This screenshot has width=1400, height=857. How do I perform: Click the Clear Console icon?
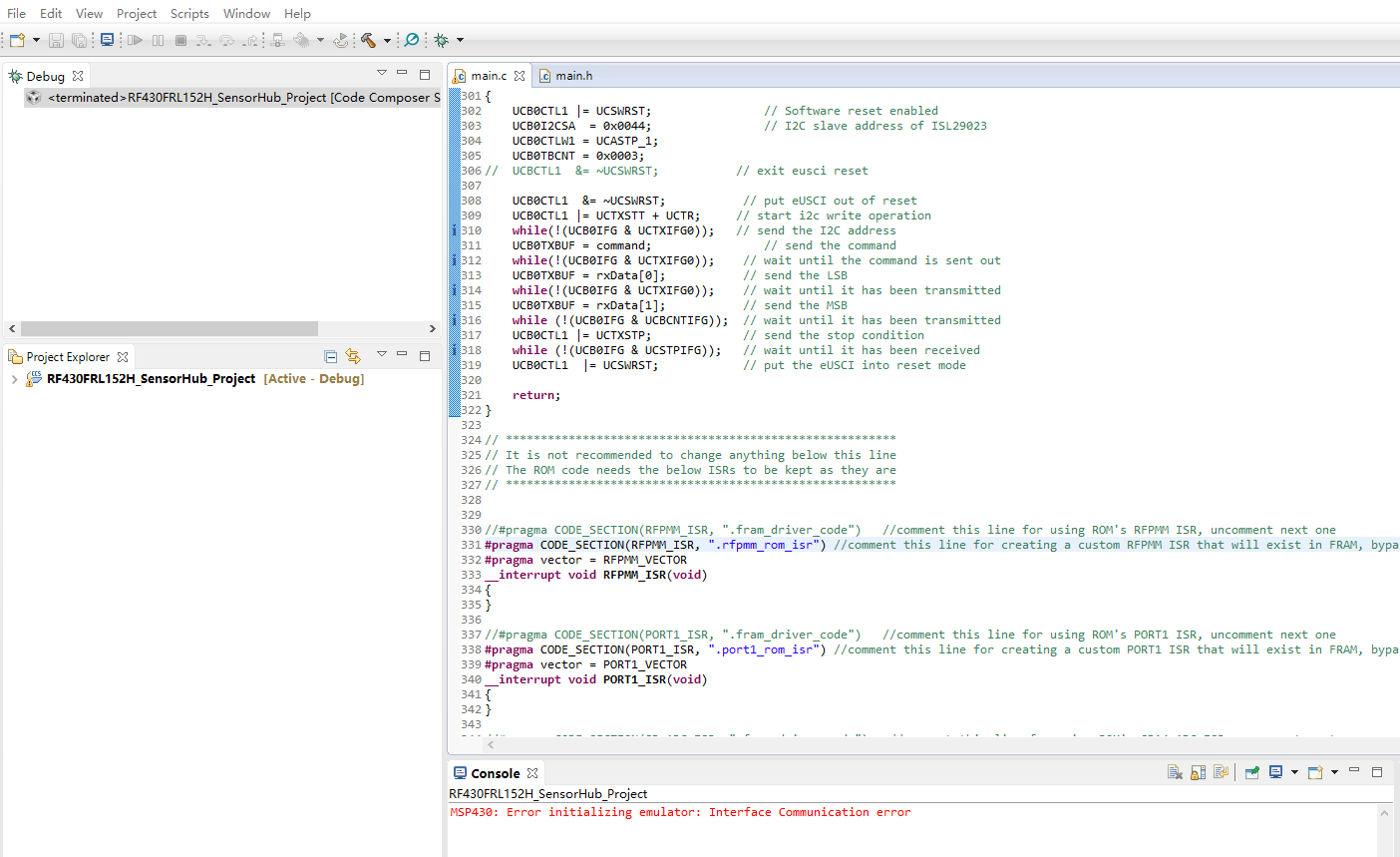(x=1175, y=772)
